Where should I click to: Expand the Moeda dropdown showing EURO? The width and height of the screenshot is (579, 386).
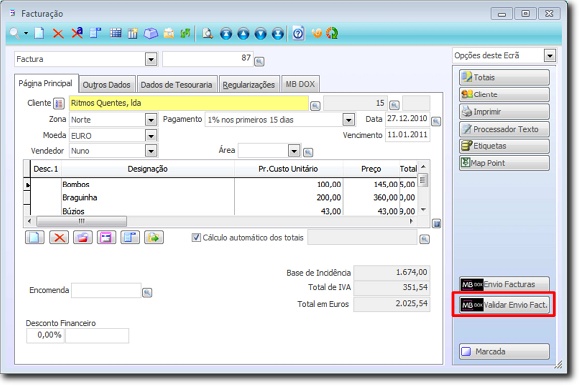pyautogui.click(x=151, y=136)
